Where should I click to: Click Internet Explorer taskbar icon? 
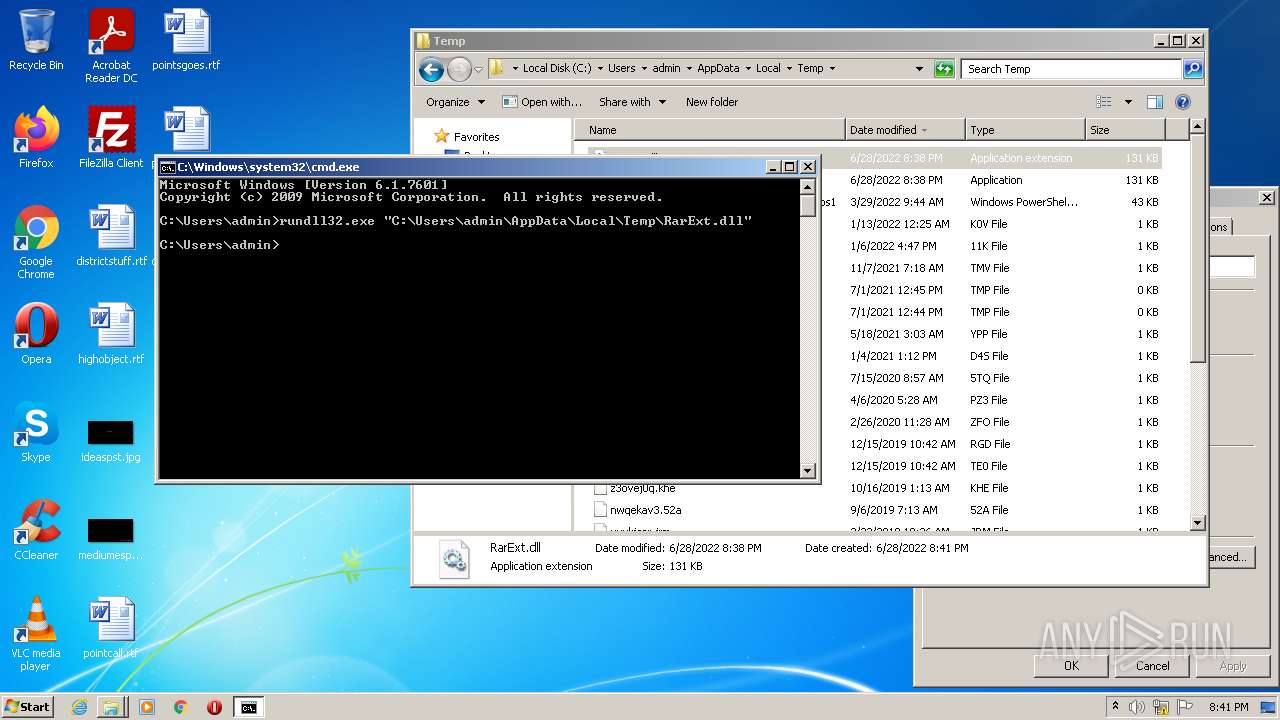tap(79, 707)
